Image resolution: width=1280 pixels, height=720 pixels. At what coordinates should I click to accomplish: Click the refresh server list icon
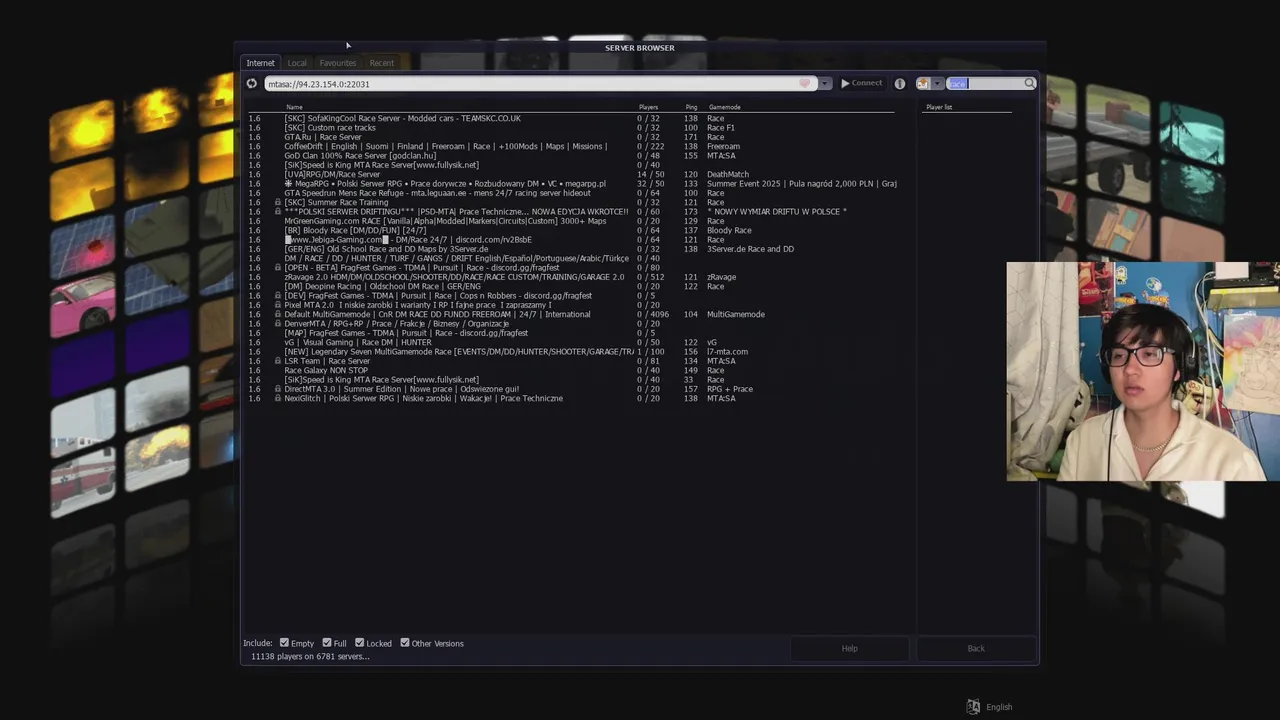pos(252,84)
